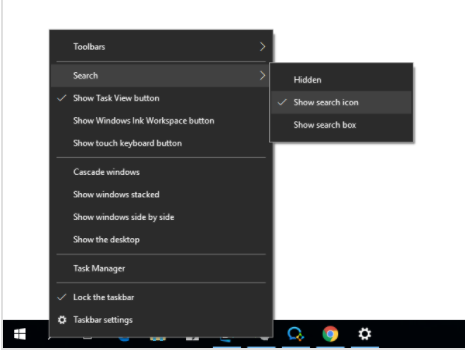Viewport: 465px width, 361px height.
Task: Choose Show windows stacked
Action: (161, 194)
